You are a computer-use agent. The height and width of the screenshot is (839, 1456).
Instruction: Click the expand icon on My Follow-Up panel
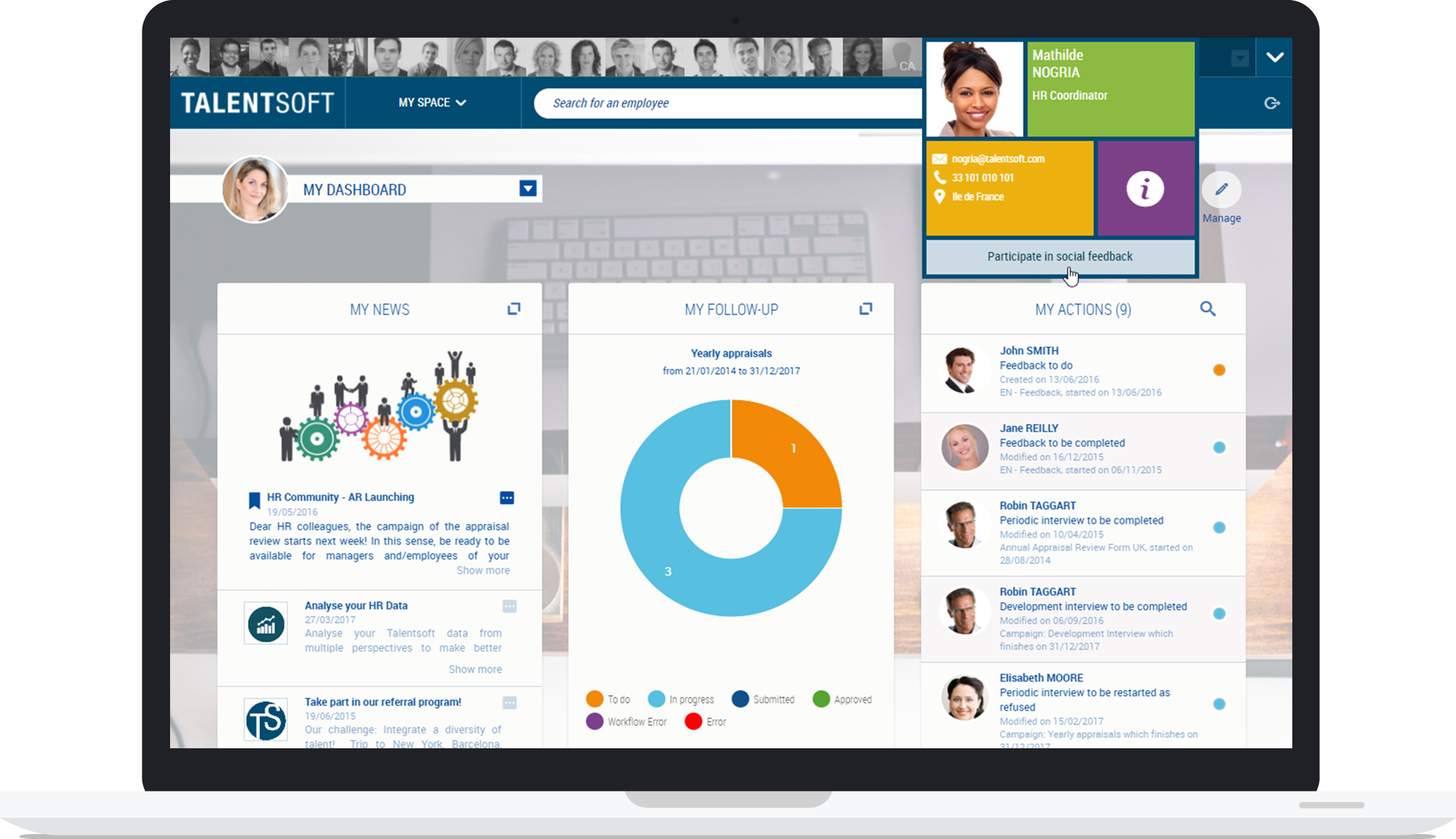tap(866, 309)
